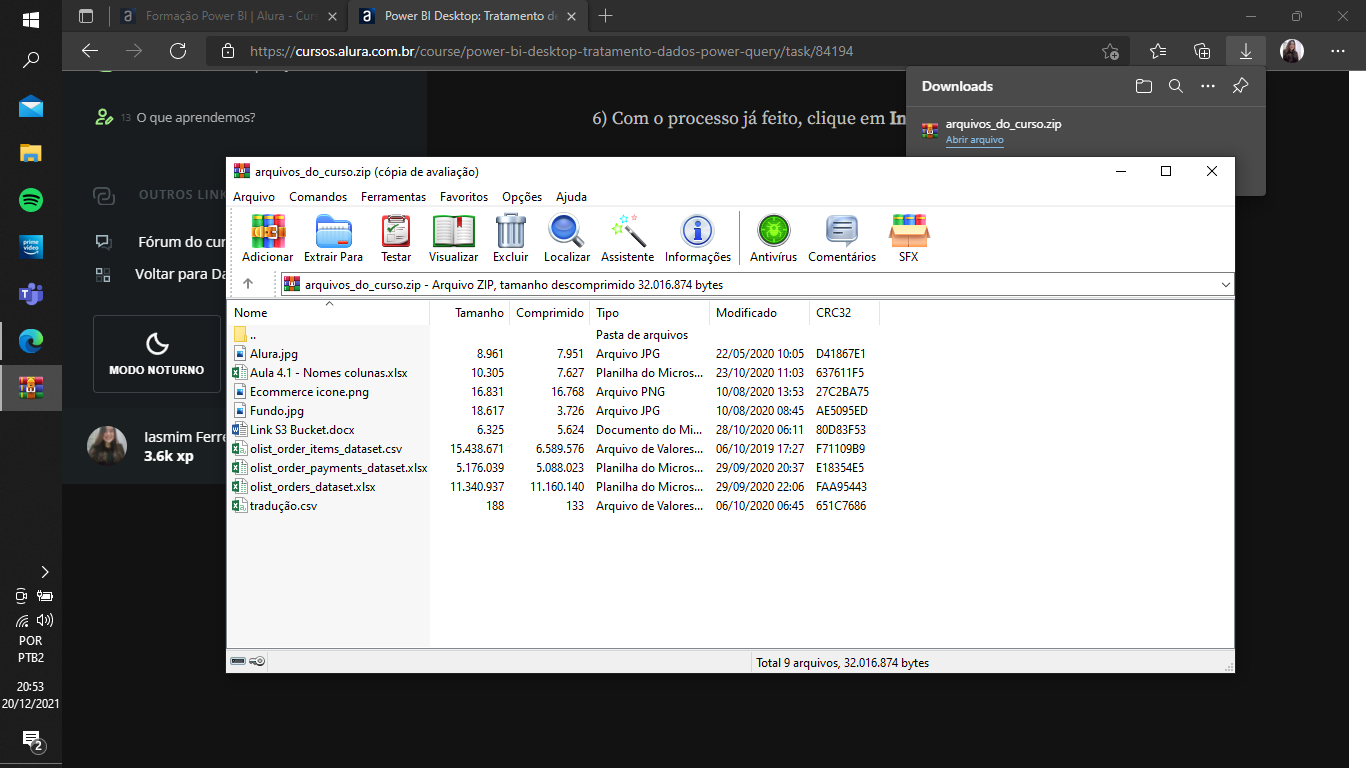1366x768 pixels.
Task: Refresh the browser page
Action: 178,51
